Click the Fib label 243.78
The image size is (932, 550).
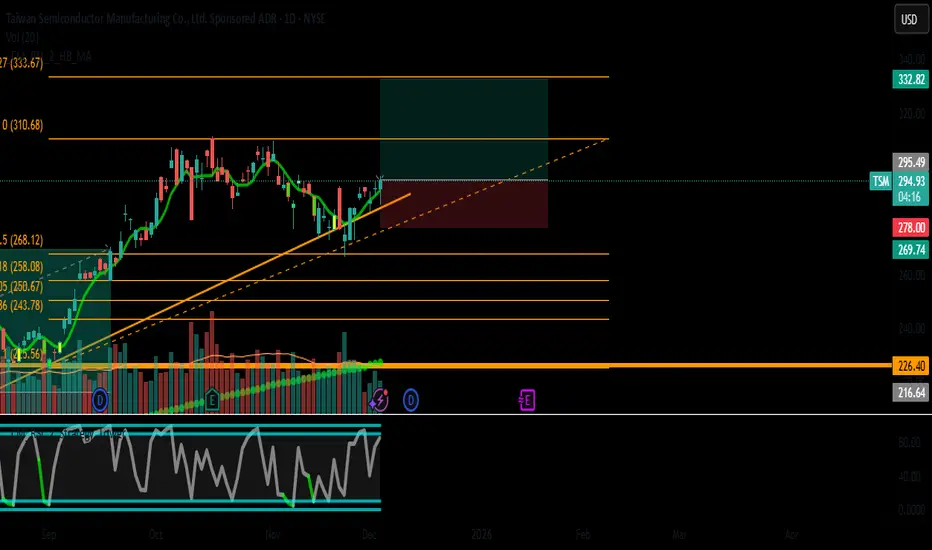[x=21, y=306]
